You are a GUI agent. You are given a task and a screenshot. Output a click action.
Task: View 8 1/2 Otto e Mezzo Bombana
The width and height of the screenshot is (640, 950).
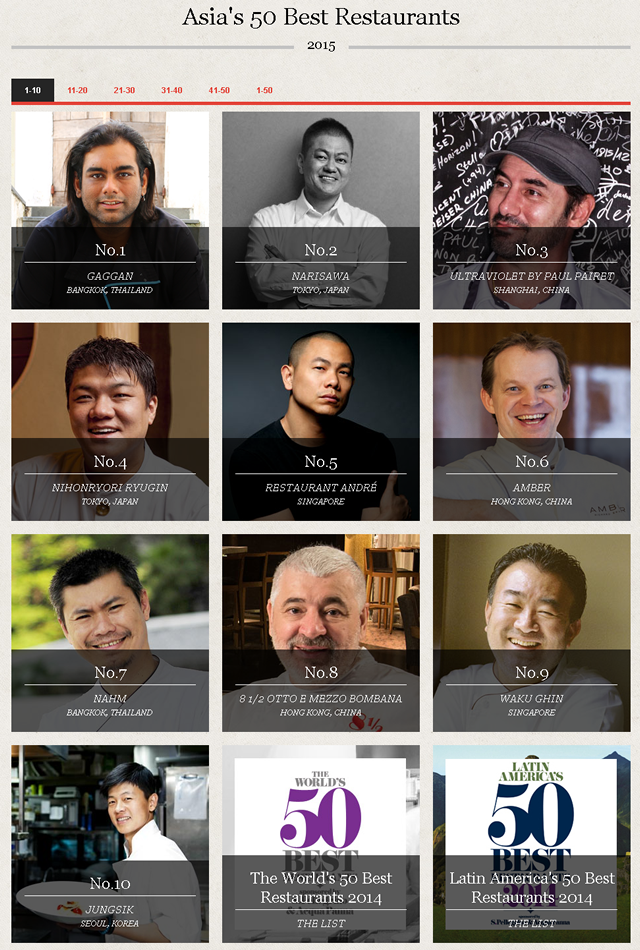tap(321, 633)
